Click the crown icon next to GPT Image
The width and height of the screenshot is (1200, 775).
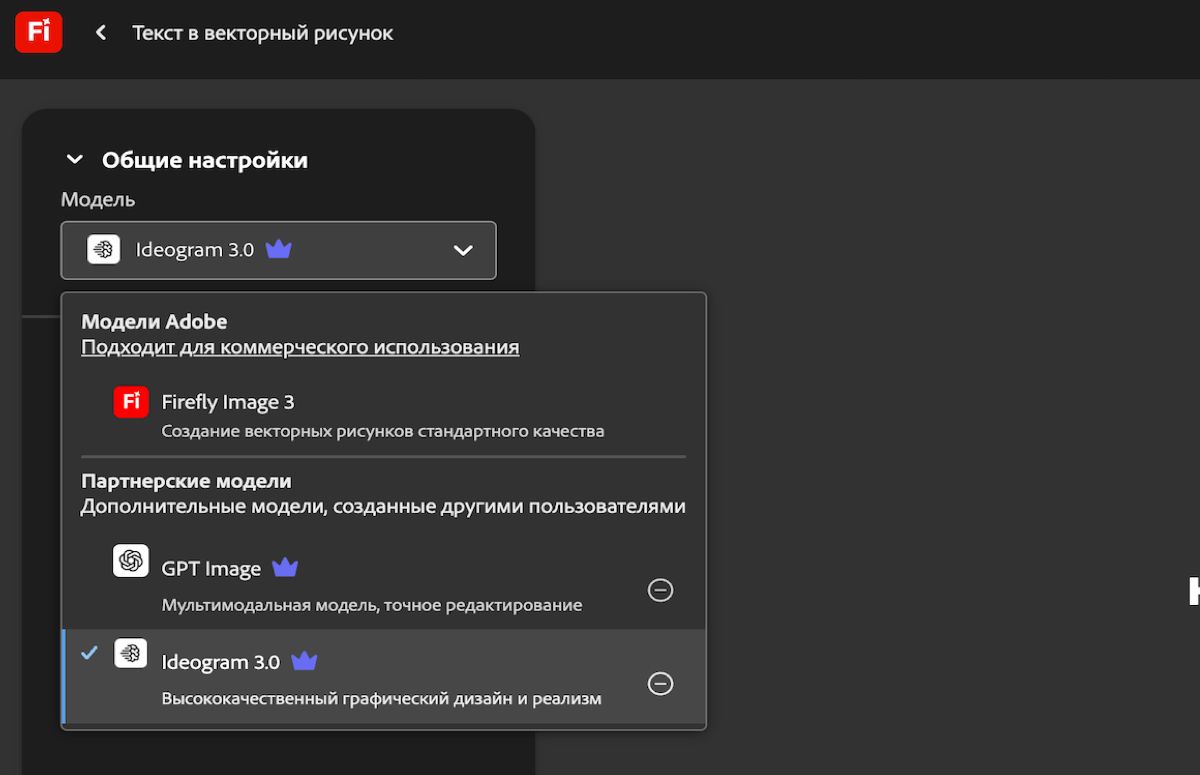tap(285, 568)
